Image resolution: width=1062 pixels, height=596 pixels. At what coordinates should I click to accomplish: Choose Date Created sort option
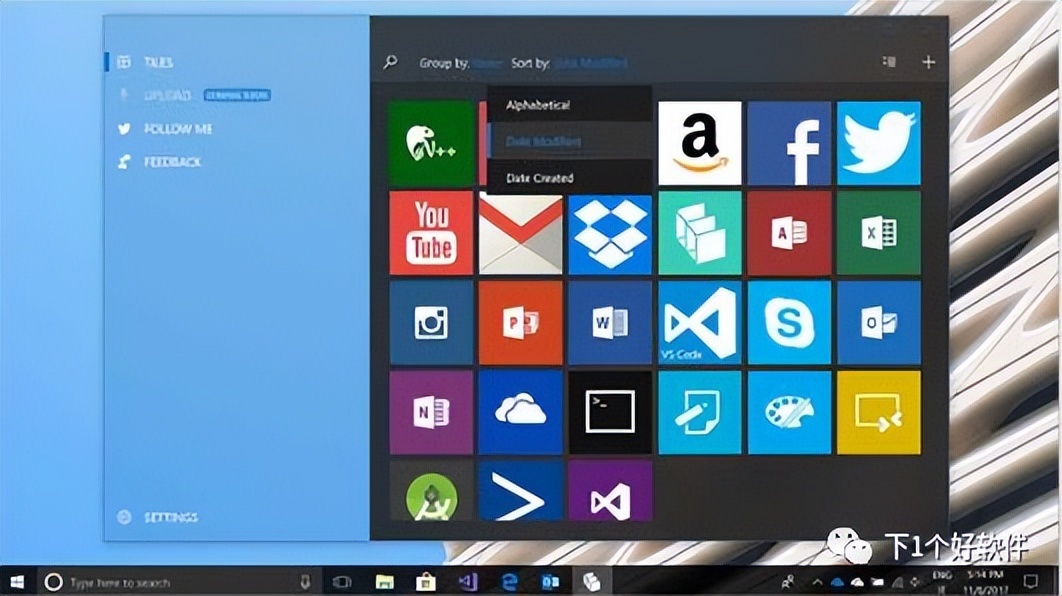click(570, 177)
